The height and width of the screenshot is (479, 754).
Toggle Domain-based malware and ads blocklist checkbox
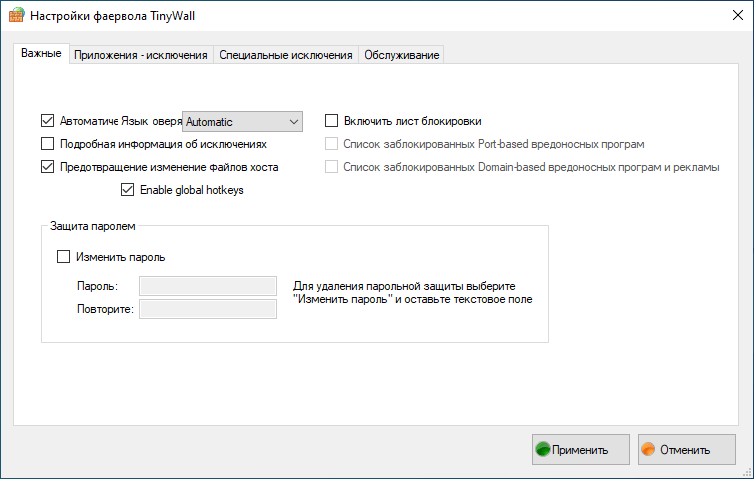pos(332,167)
